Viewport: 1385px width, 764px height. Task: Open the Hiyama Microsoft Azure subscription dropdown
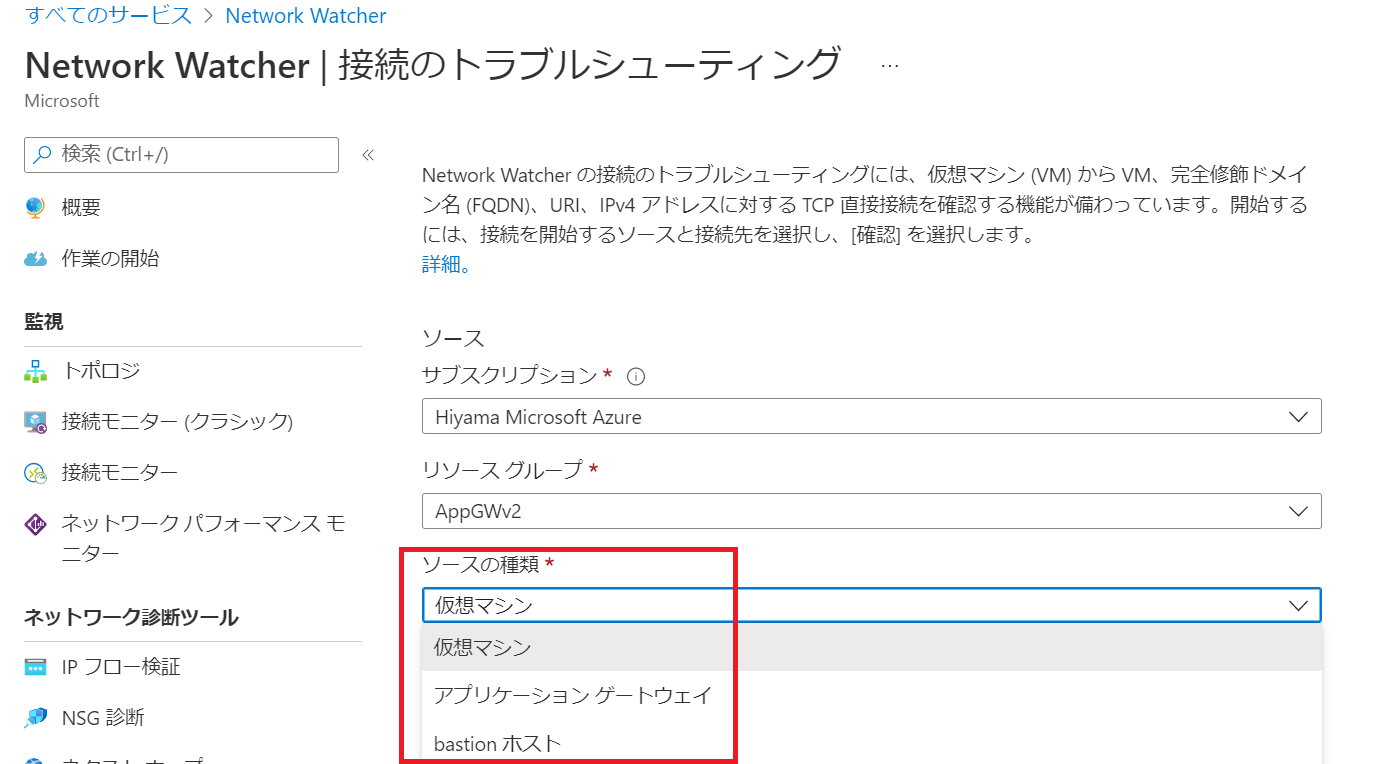[872, 417]
